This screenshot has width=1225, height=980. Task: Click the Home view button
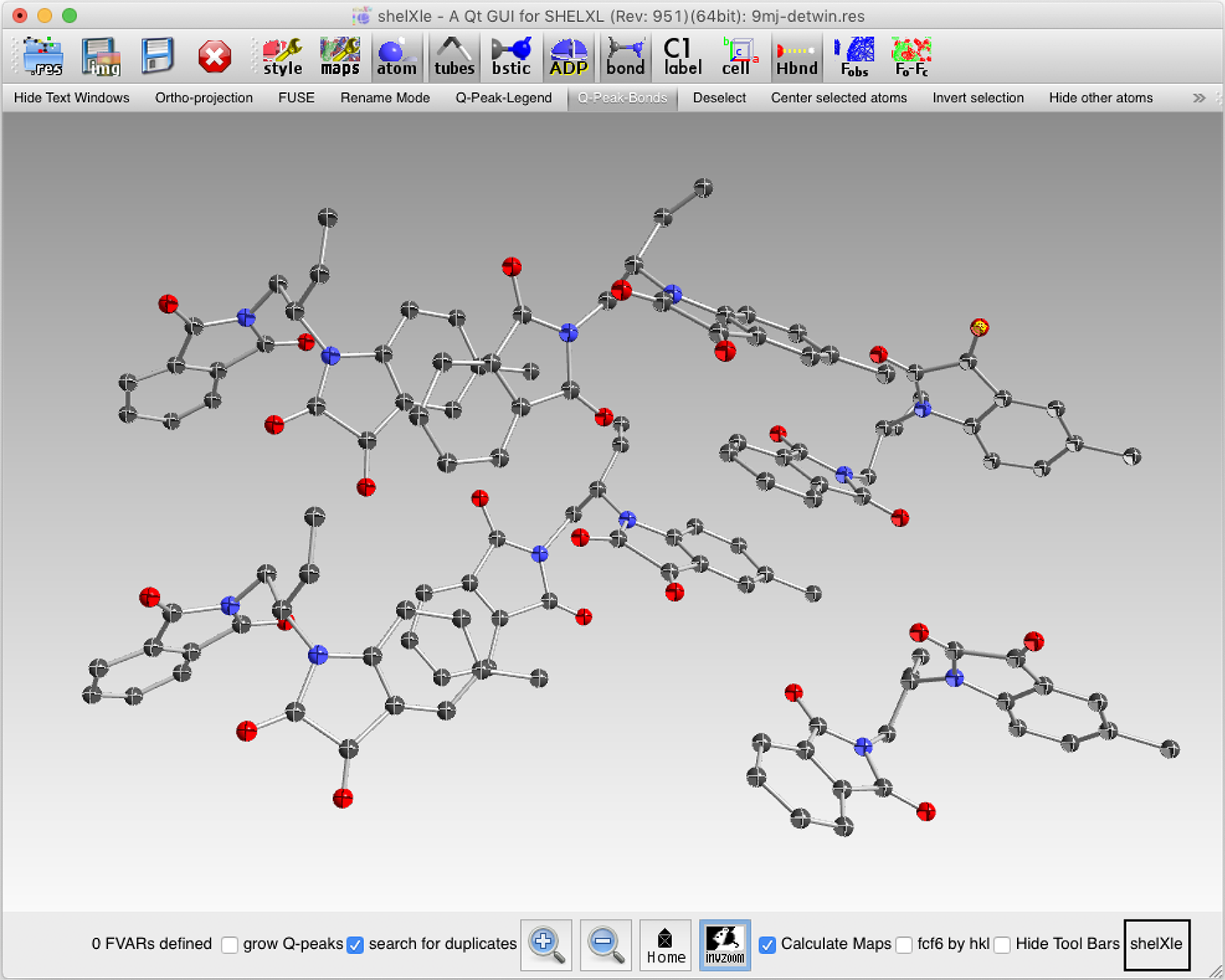(665, 945)
